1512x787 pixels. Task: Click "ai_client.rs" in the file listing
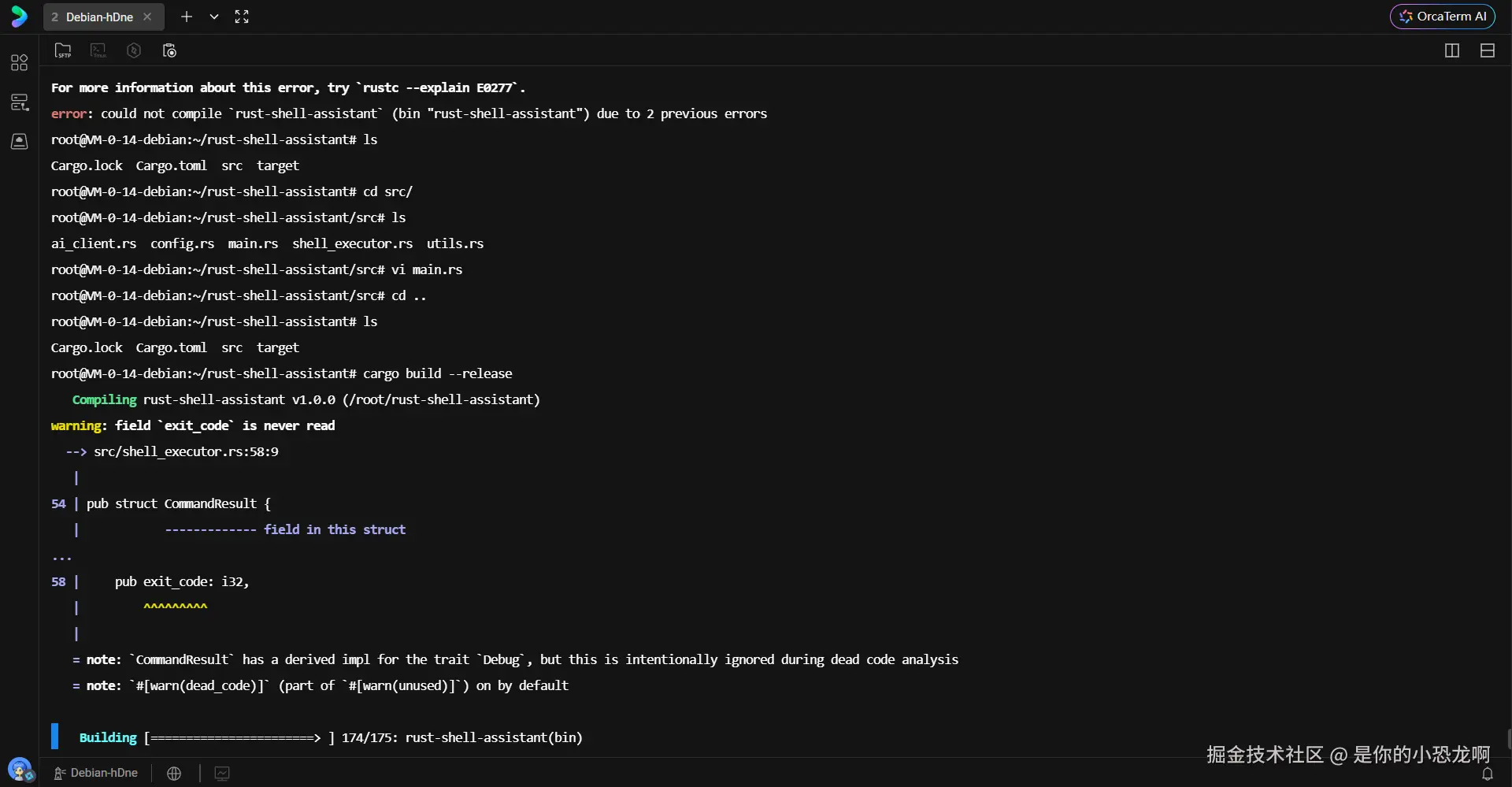coord(94,243)
